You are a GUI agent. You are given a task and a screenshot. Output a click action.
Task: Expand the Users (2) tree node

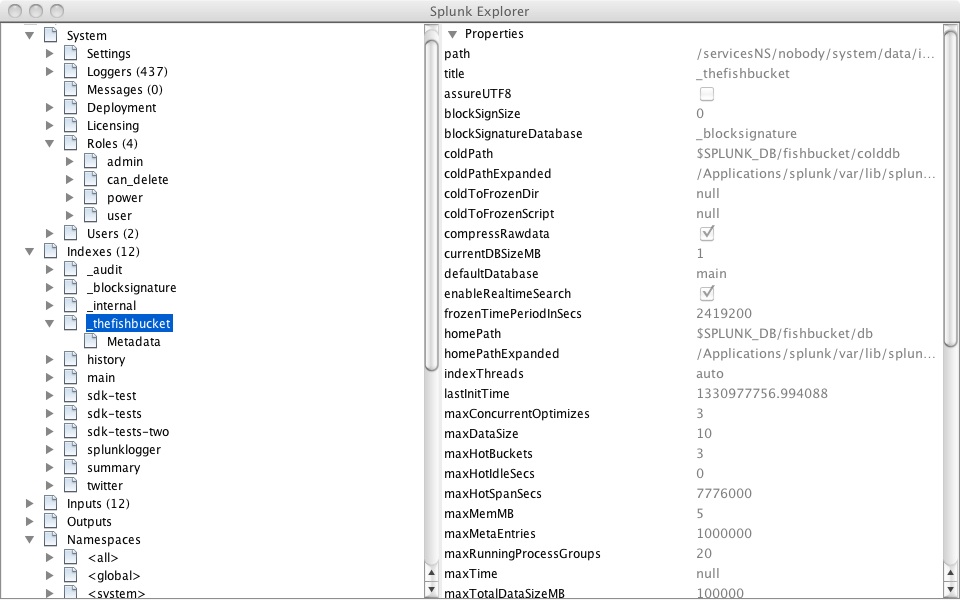coord(50,234)
